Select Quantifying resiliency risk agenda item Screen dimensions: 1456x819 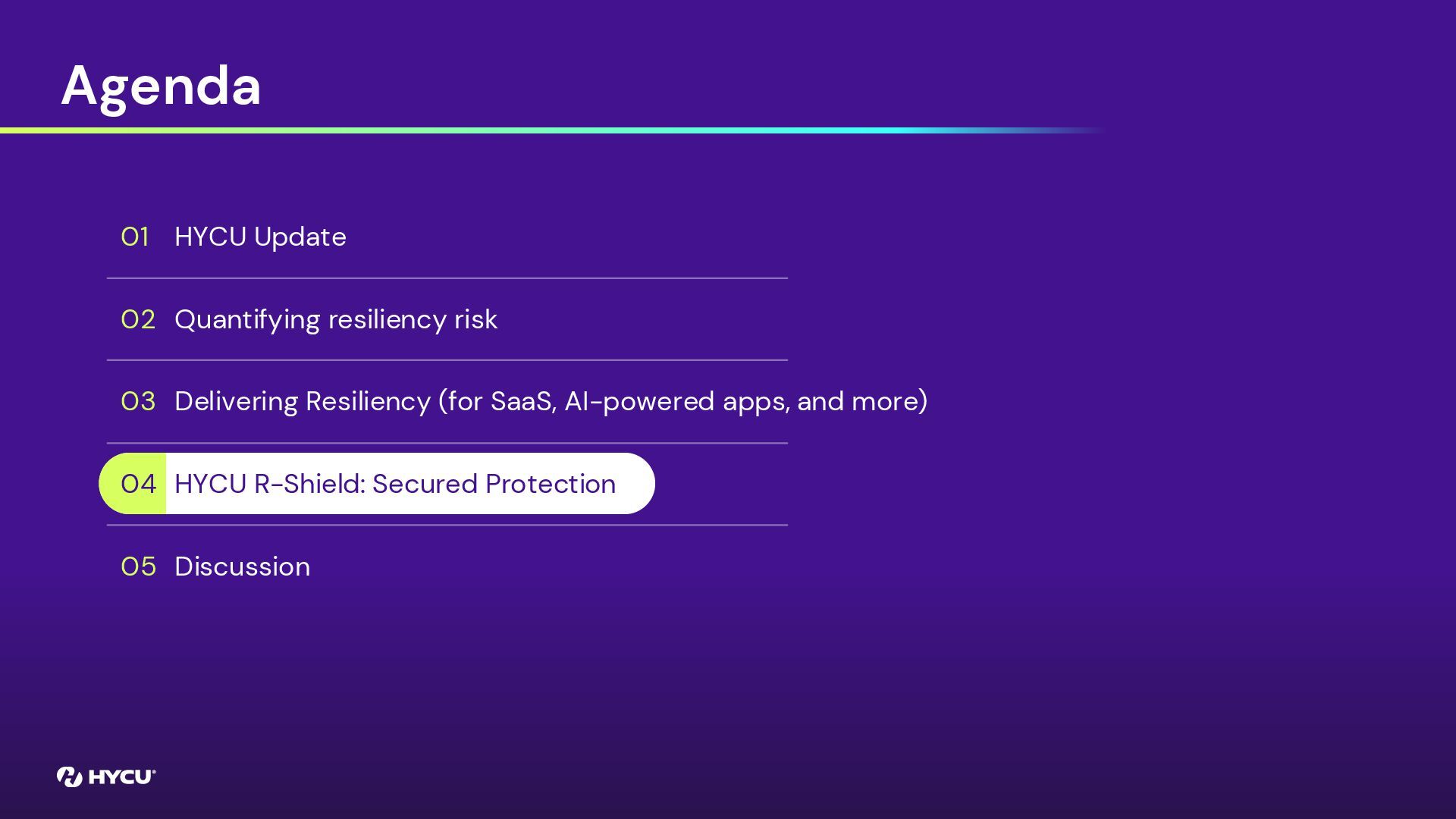click(x=336, y=320)
